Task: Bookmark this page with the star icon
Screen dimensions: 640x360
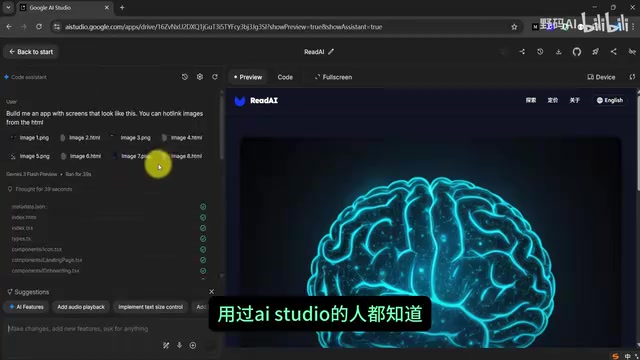Action: [514, 27]
